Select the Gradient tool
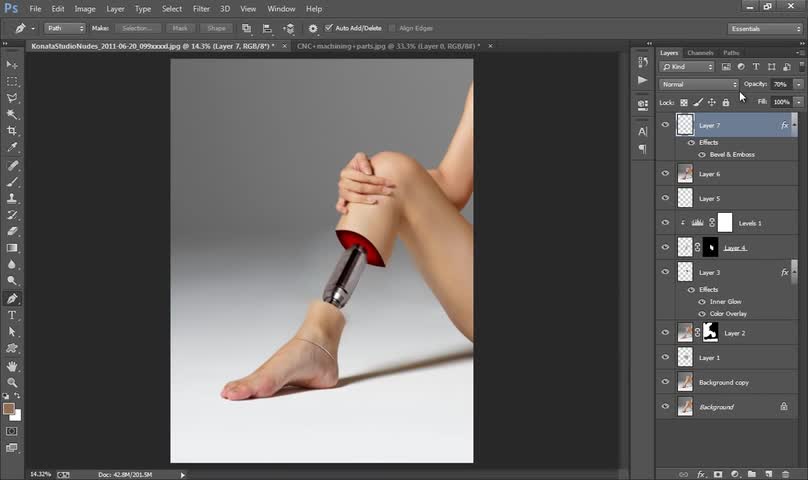The height and width of the screenshot is (480, 808). pos(12,248)
